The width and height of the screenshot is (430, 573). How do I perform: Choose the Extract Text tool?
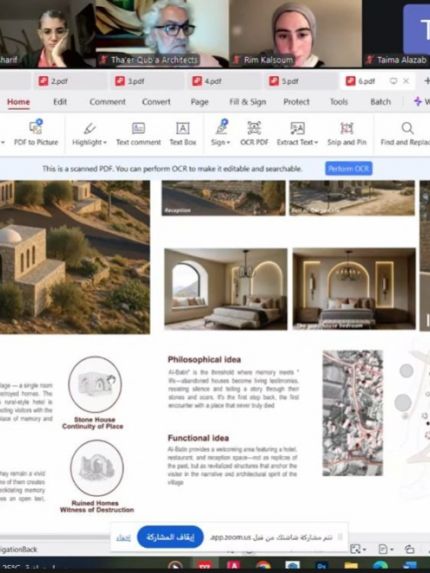297,134
